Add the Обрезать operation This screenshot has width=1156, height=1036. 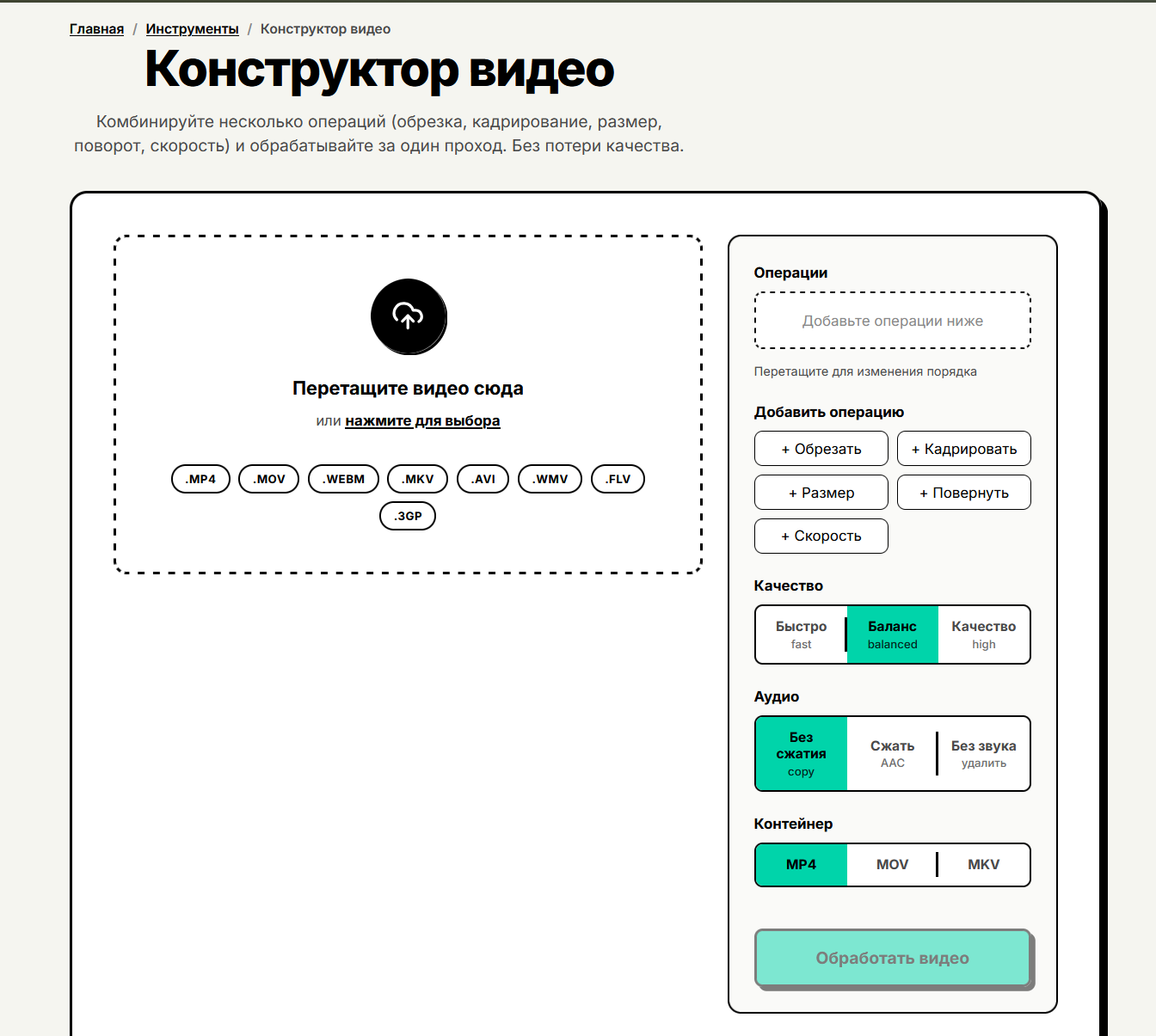click(x=821, y=449)
